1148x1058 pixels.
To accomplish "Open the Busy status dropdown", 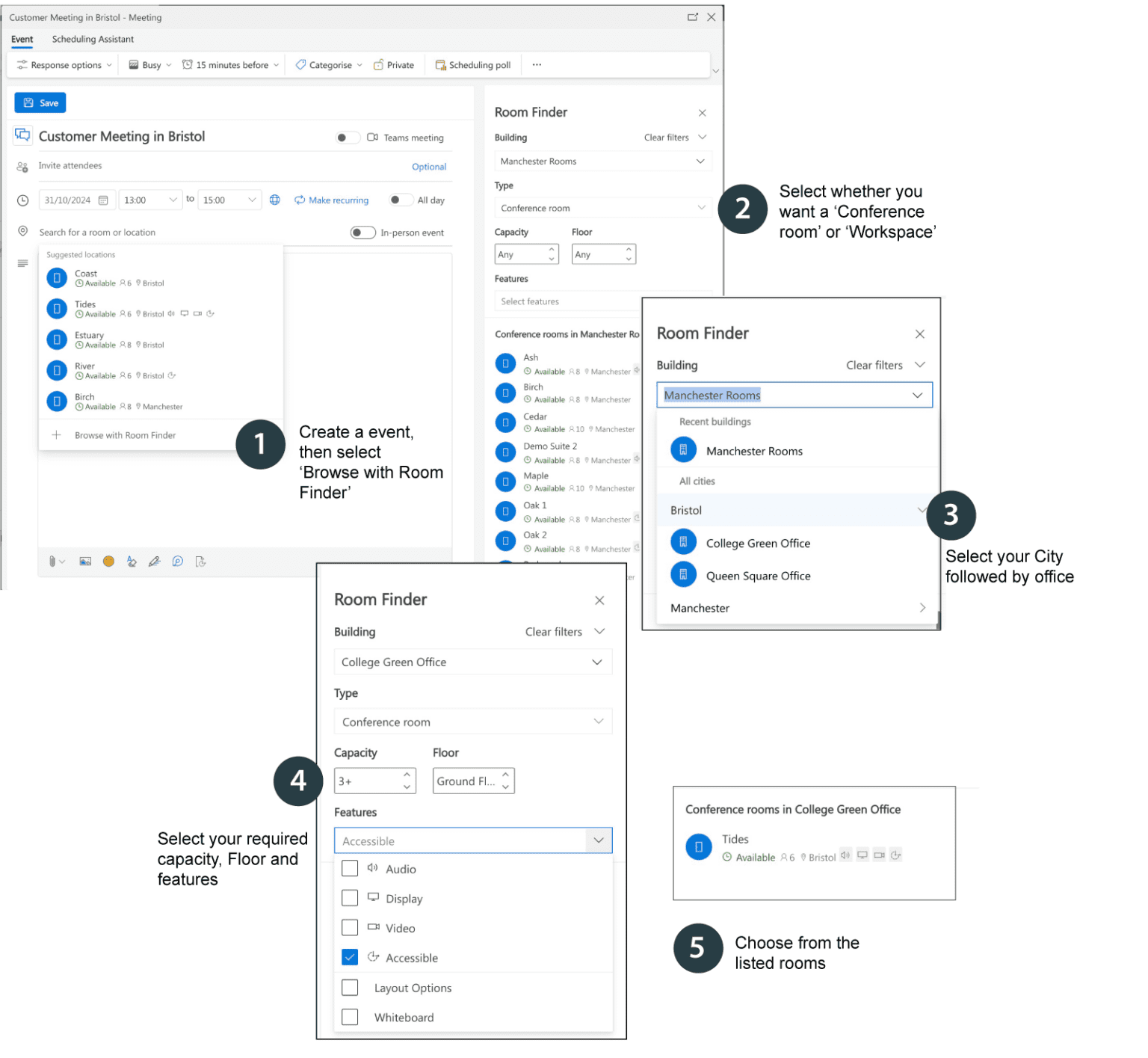I will click(148, 64).
